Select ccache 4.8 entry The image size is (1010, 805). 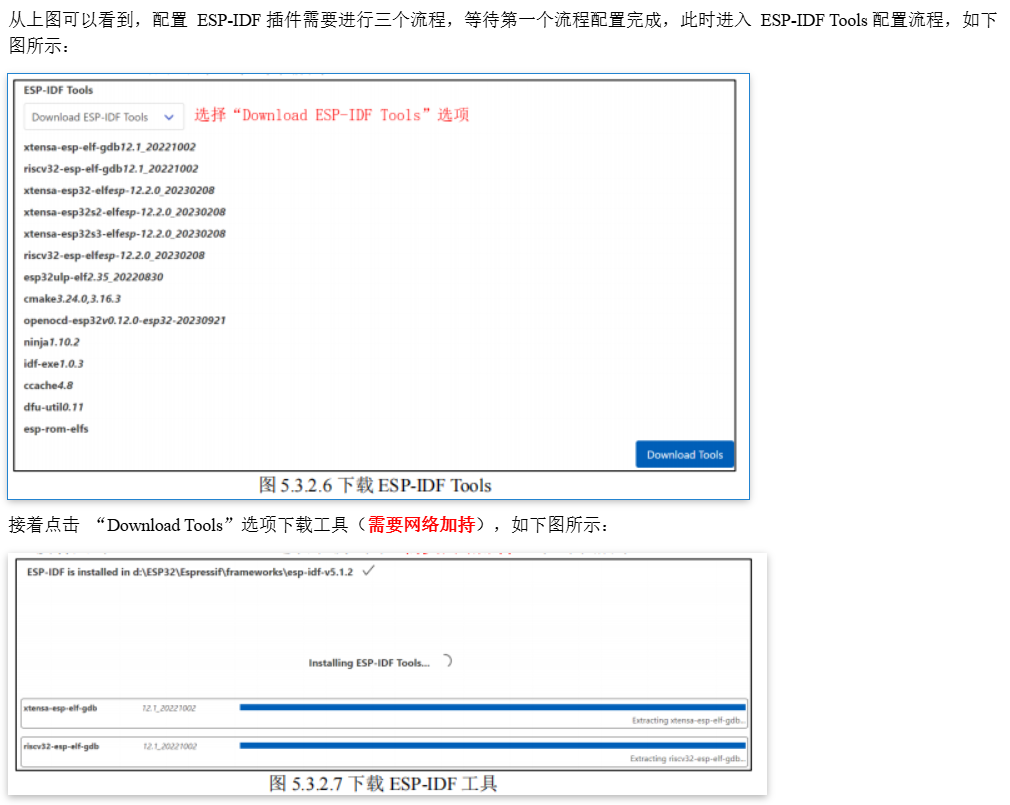[48, 386]
